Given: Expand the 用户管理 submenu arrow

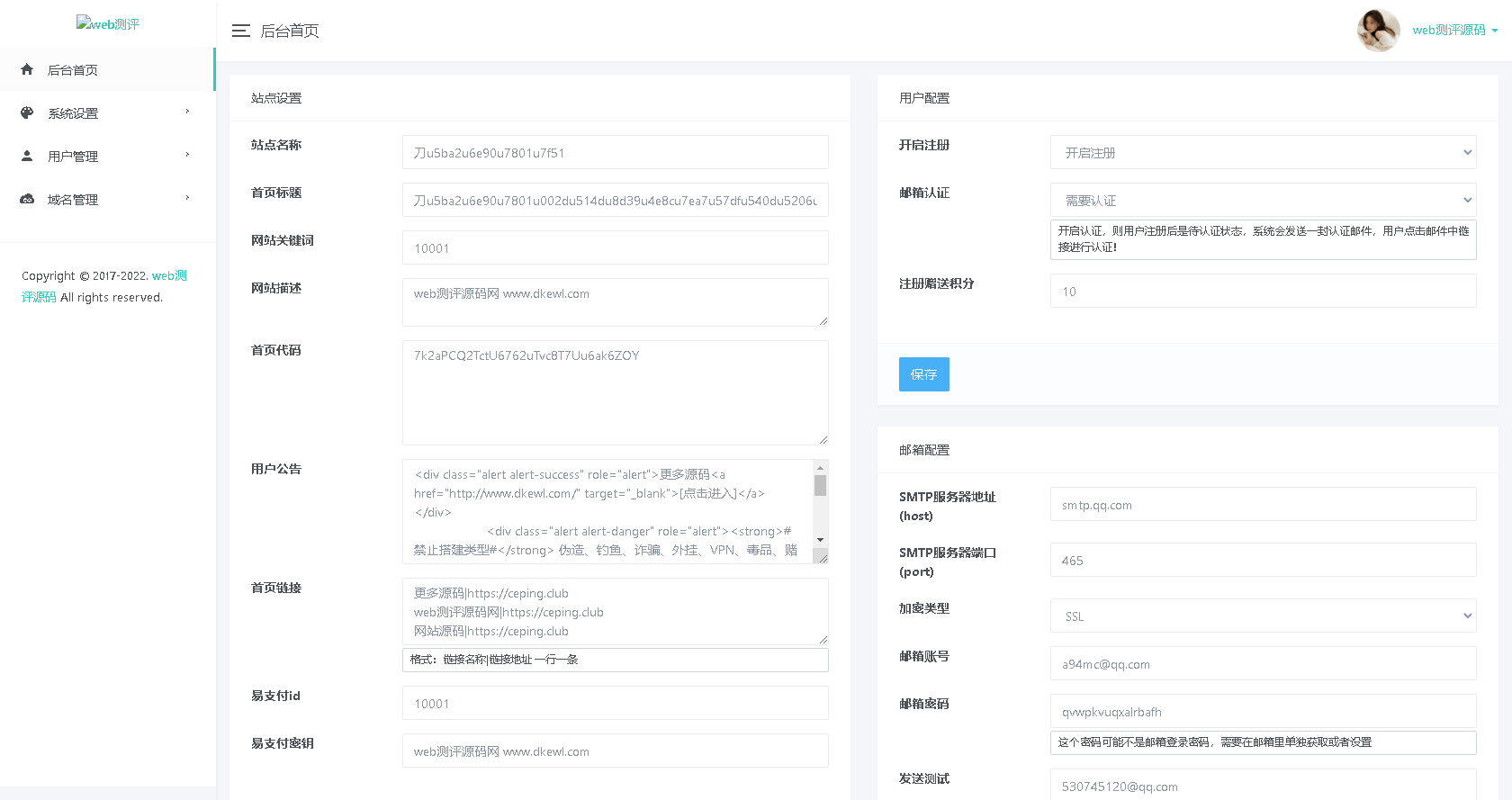Looking at the screenshot, I should point(187,155).
